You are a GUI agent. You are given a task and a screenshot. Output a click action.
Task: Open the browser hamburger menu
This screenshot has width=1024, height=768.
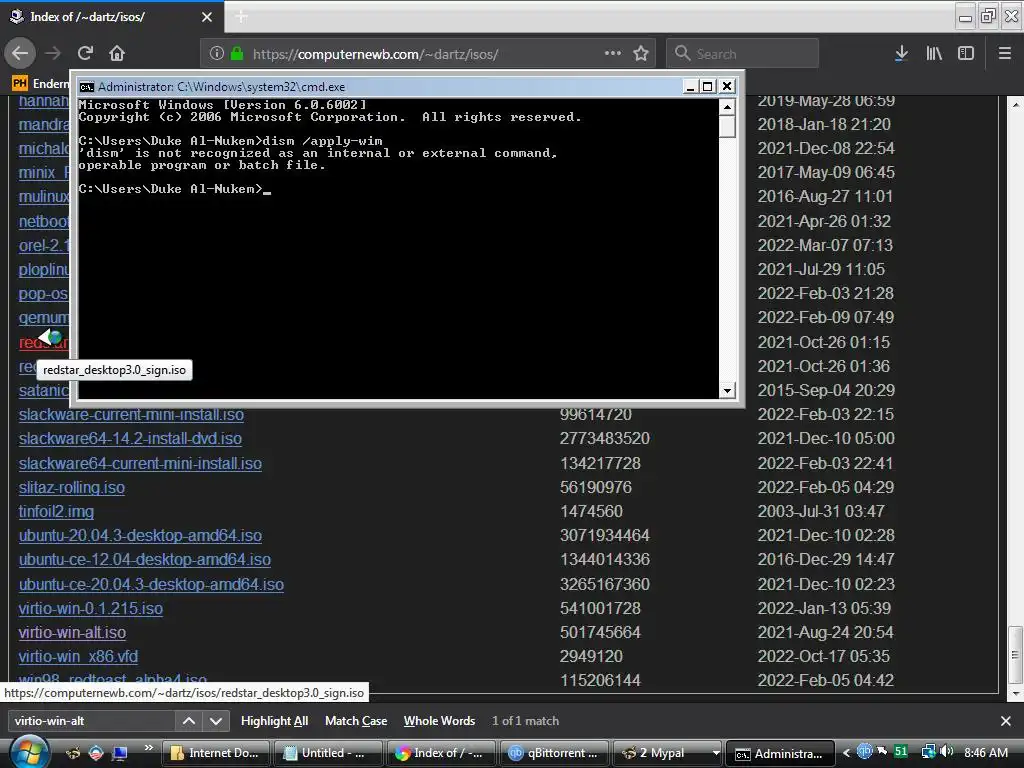coord(1005,54)
